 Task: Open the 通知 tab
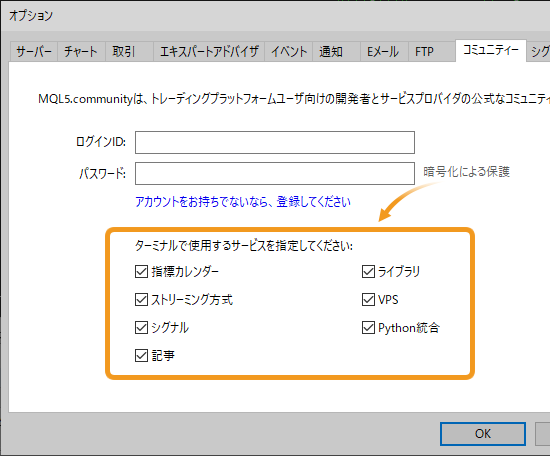(x=336, y=52)
